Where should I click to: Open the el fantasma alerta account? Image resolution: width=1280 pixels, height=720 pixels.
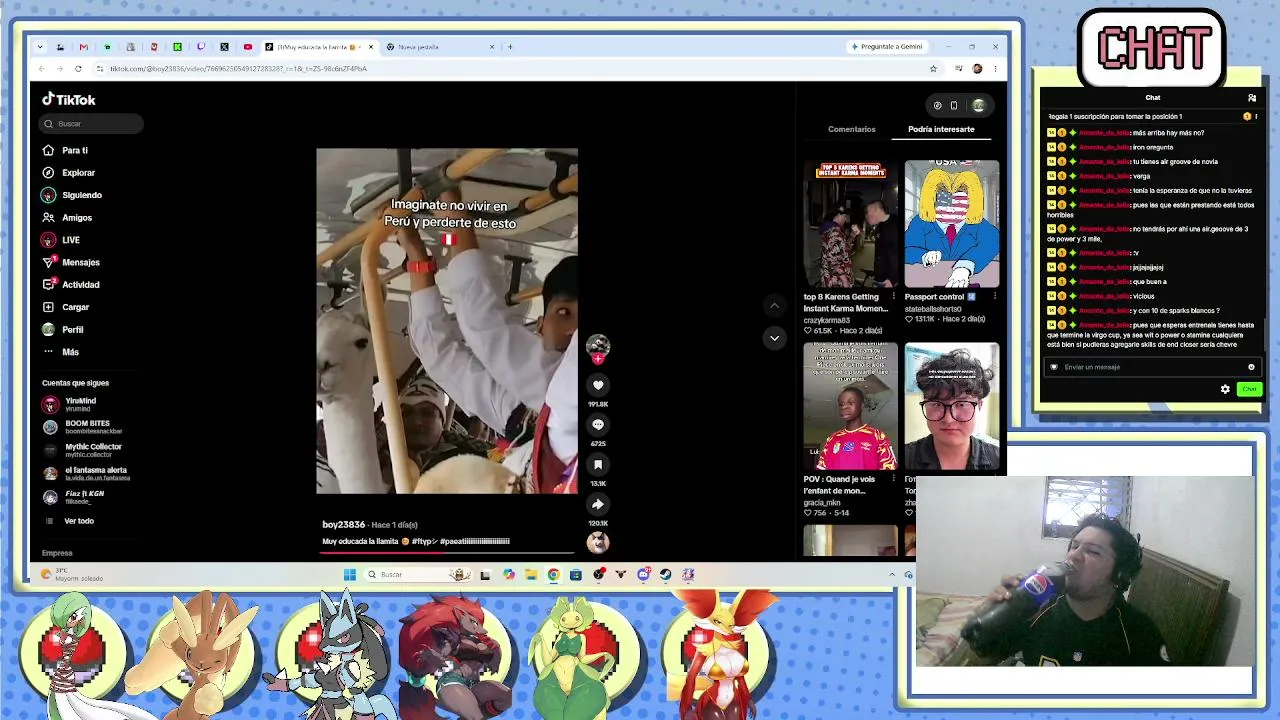click(x=87, y=474)
